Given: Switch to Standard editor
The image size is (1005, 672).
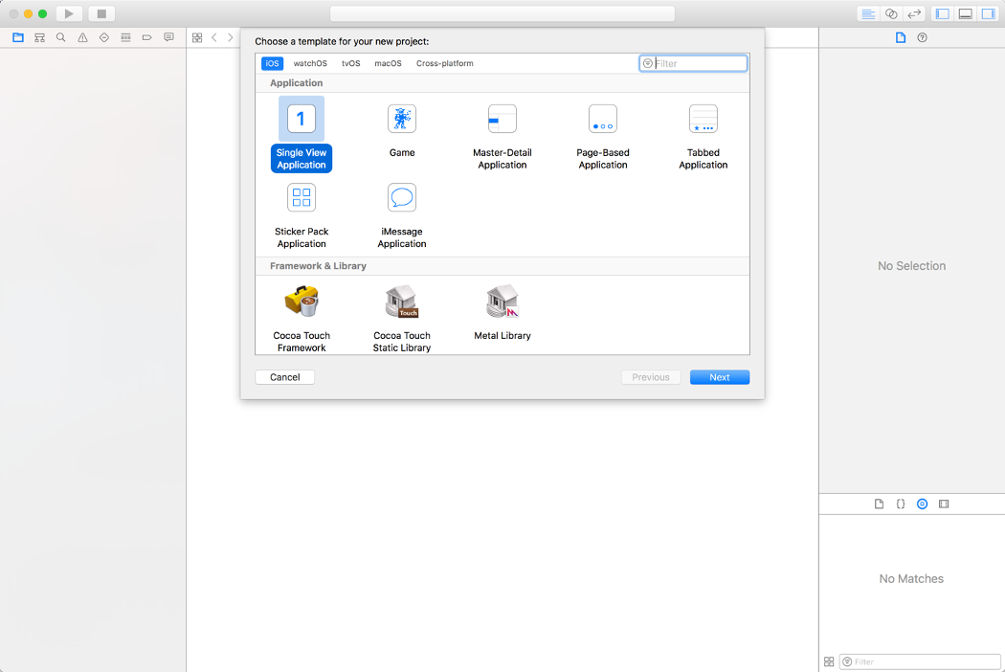Looking at the screenshot, I should pos(868,13).
